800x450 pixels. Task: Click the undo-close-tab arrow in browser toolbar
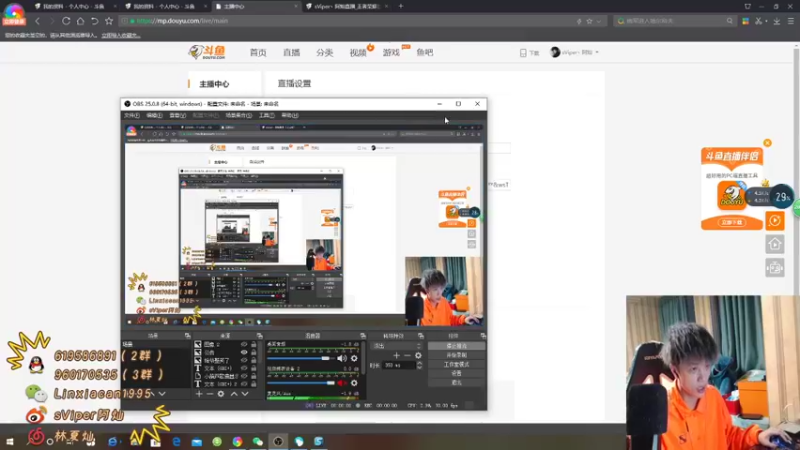pos(94,21)
